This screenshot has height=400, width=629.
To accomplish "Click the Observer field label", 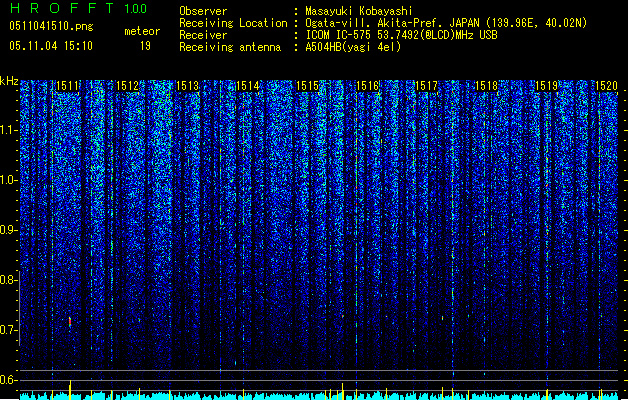I will click(x=203, y=11).
